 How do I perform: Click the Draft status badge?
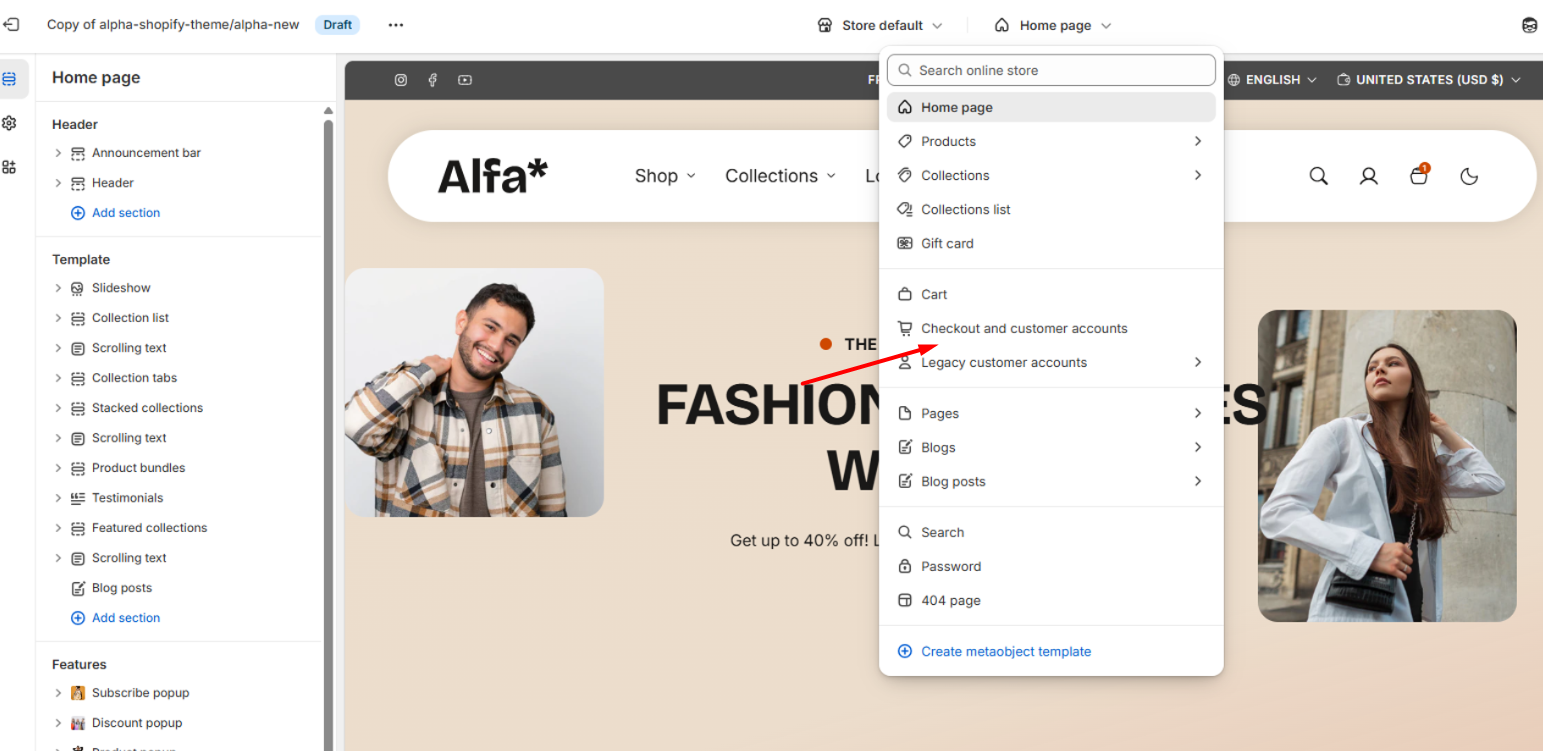pyautogui.click(x=338, y=25)
